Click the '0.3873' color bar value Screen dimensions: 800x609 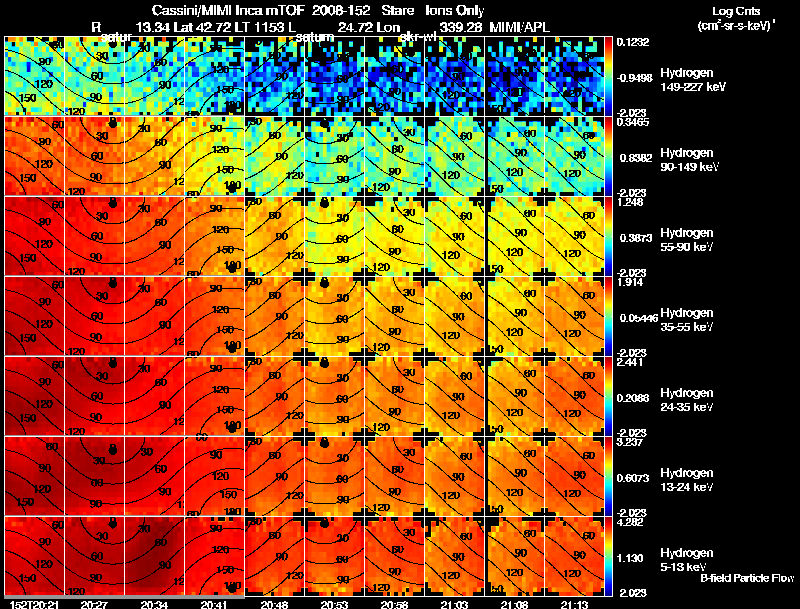click(x=636, y=238)
